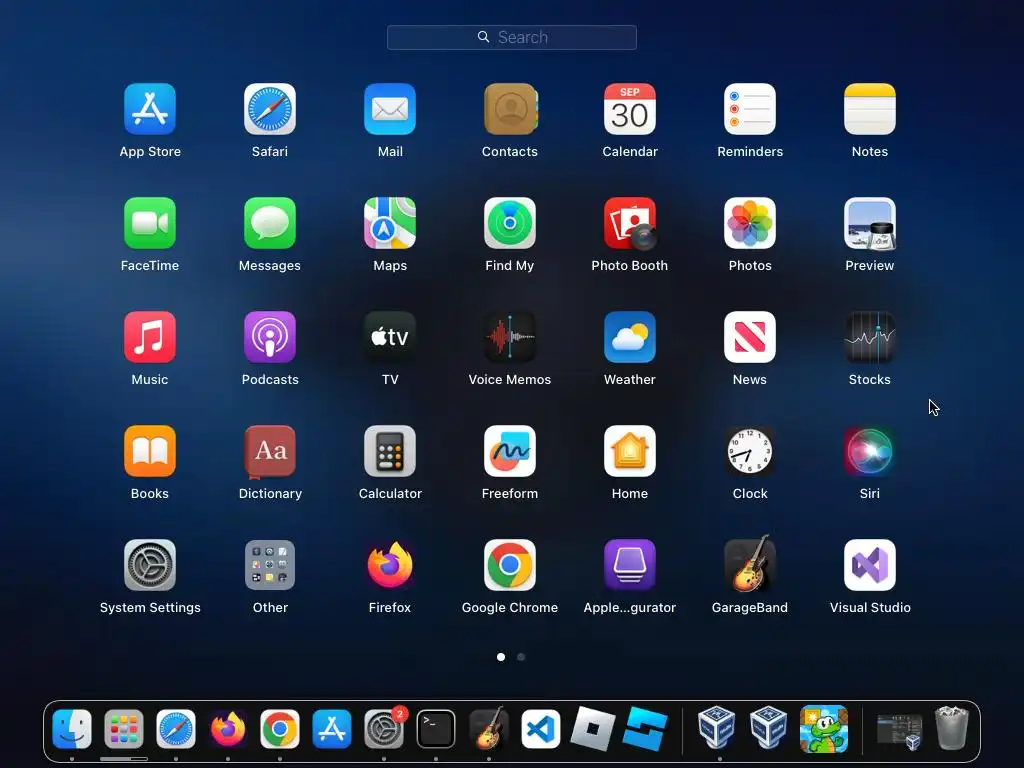Image resolution: width=1024 pixels, height=768 pixels.
Task: Open App Store from the Launchpad grid
Action: coord(150,109)
